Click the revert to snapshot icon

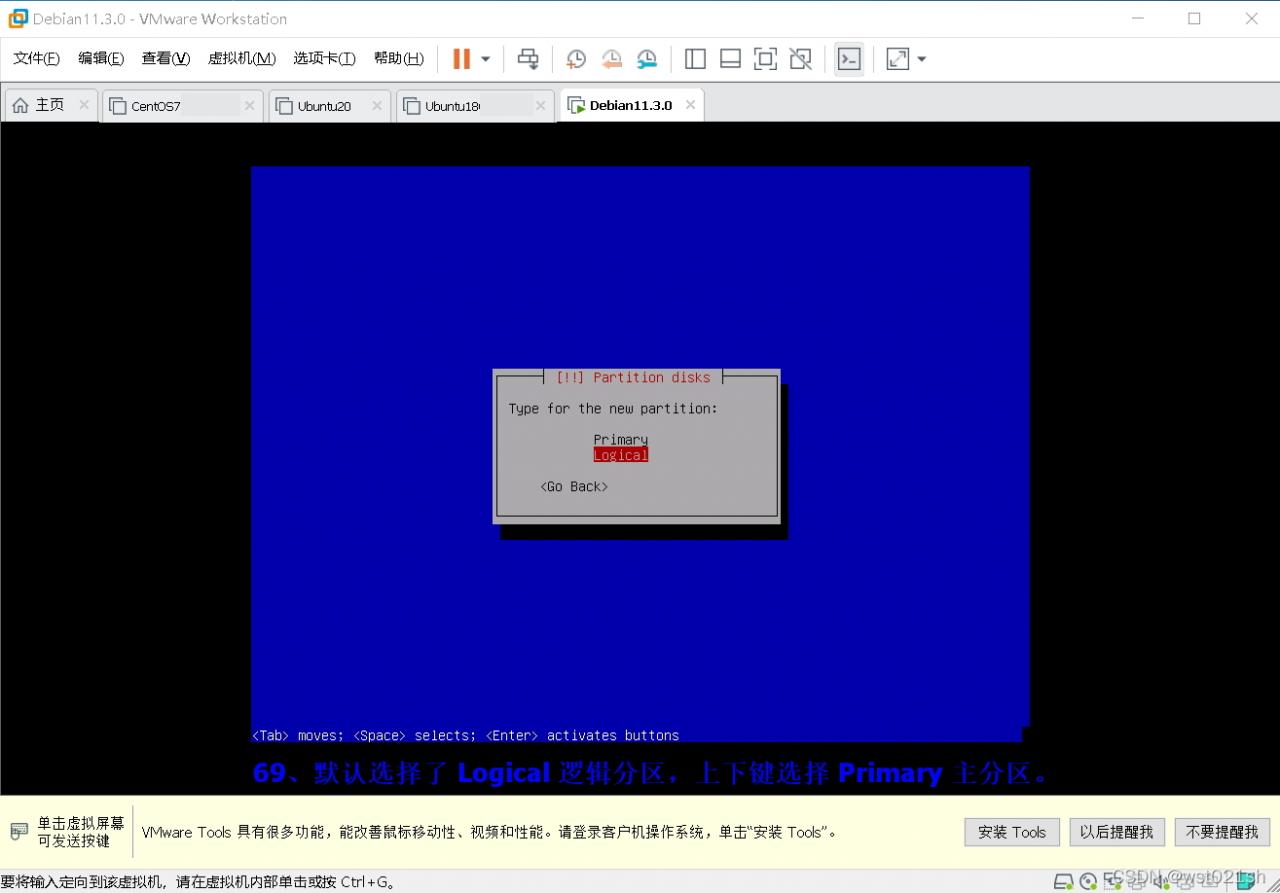(x=611, y=59)
